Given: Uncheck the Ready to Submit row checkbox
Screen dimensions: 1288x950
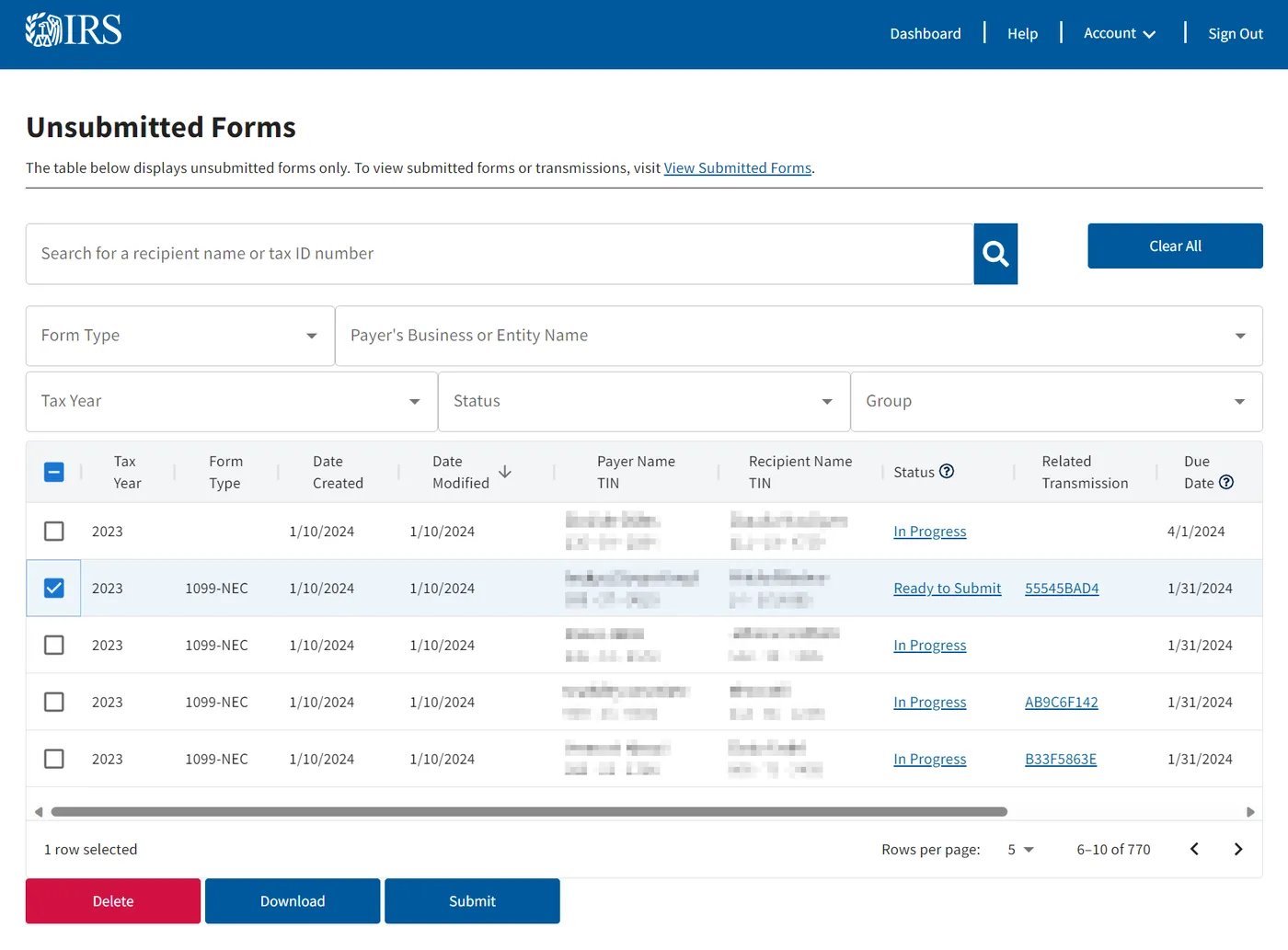Looking at the screenshot, I should coord(54,589).
